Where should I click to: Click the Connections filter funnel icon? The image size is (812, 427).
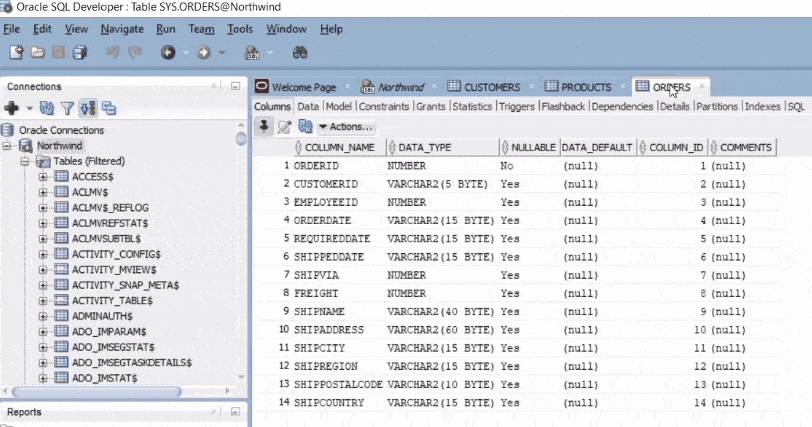pos(67,108)
